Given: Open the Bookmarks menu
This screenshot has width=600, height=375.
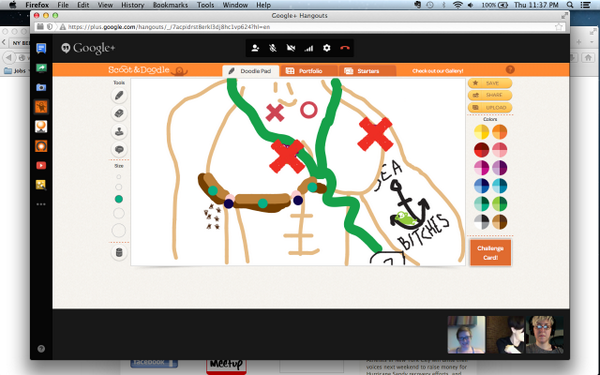Looking at the screenshot, I should click(x=170, y=5).
